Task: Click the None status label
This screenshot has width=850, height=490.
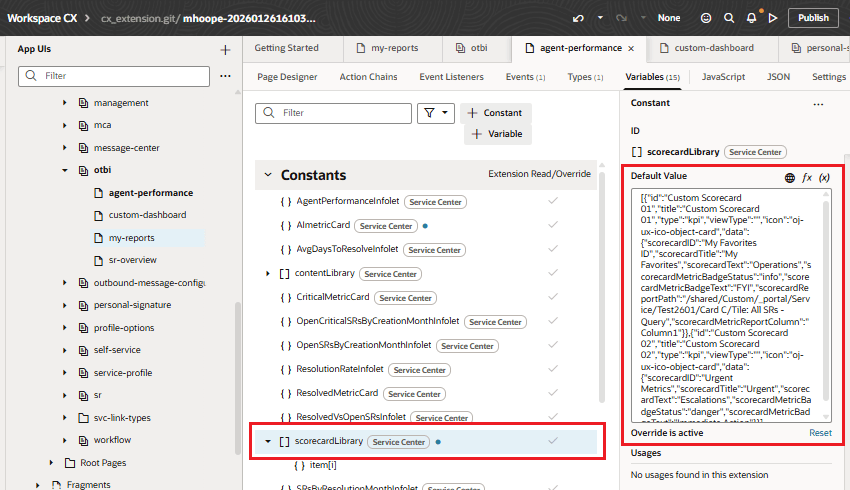Action: tap(668, 18)
